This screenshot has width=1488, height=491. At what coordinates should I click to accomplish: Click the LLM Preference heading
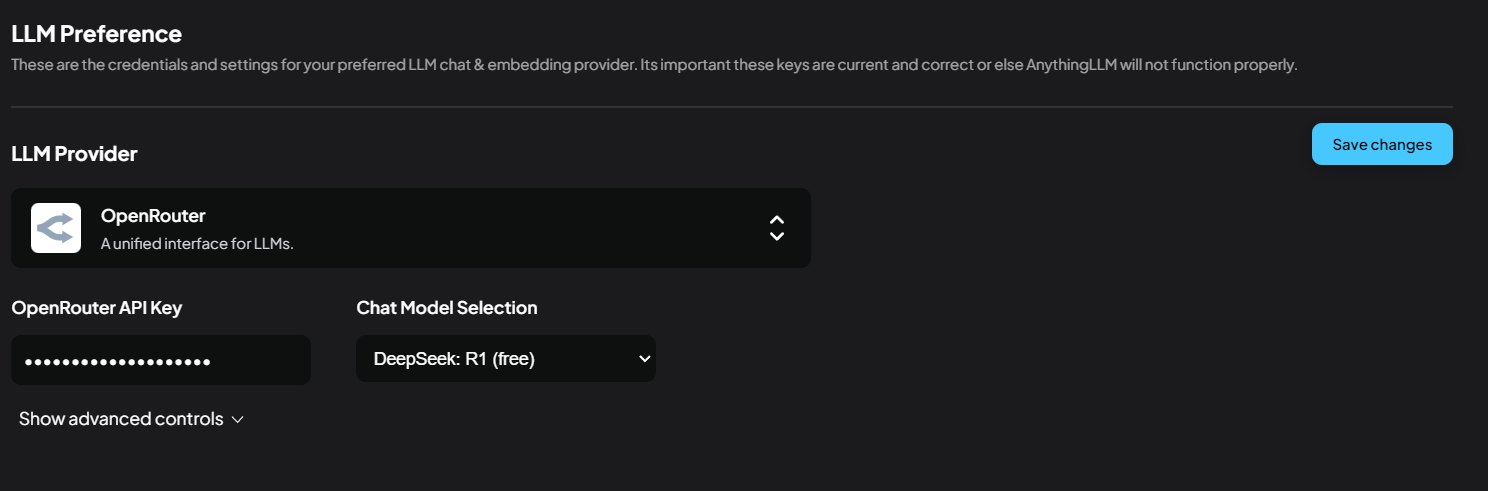[x=96, y=34]
